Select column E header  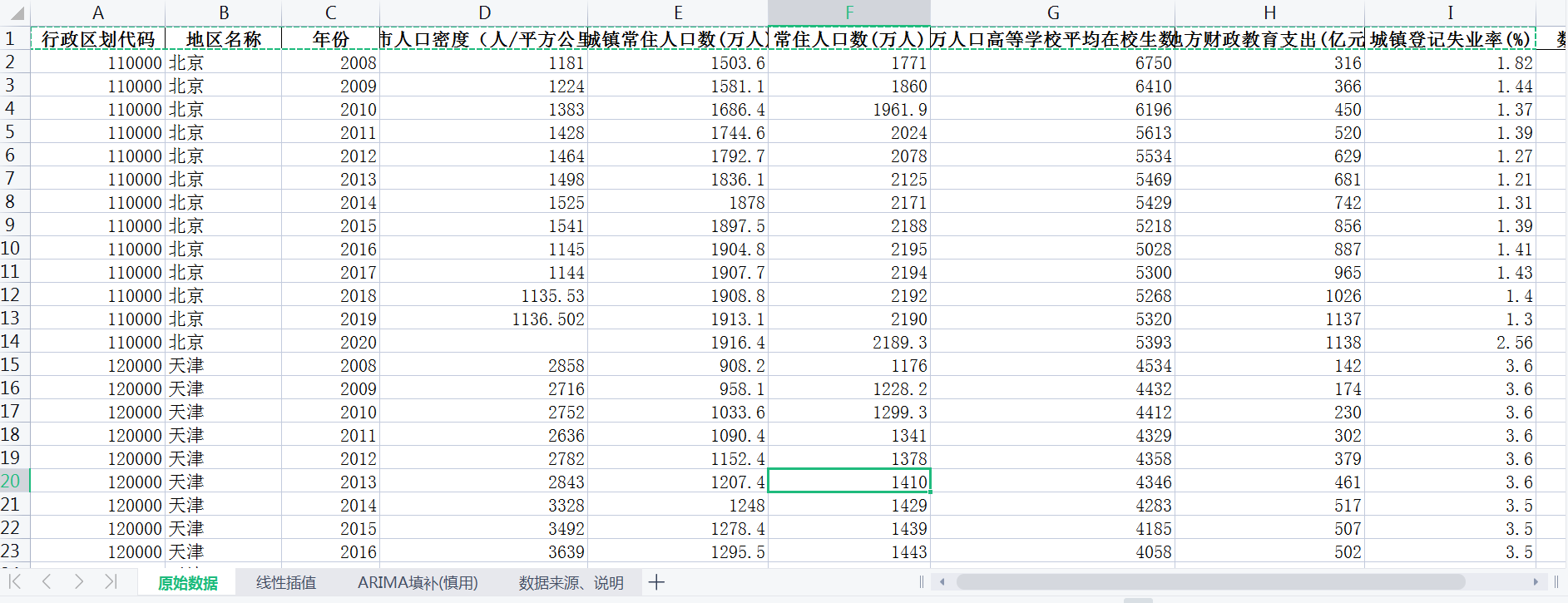click(678, 13)
